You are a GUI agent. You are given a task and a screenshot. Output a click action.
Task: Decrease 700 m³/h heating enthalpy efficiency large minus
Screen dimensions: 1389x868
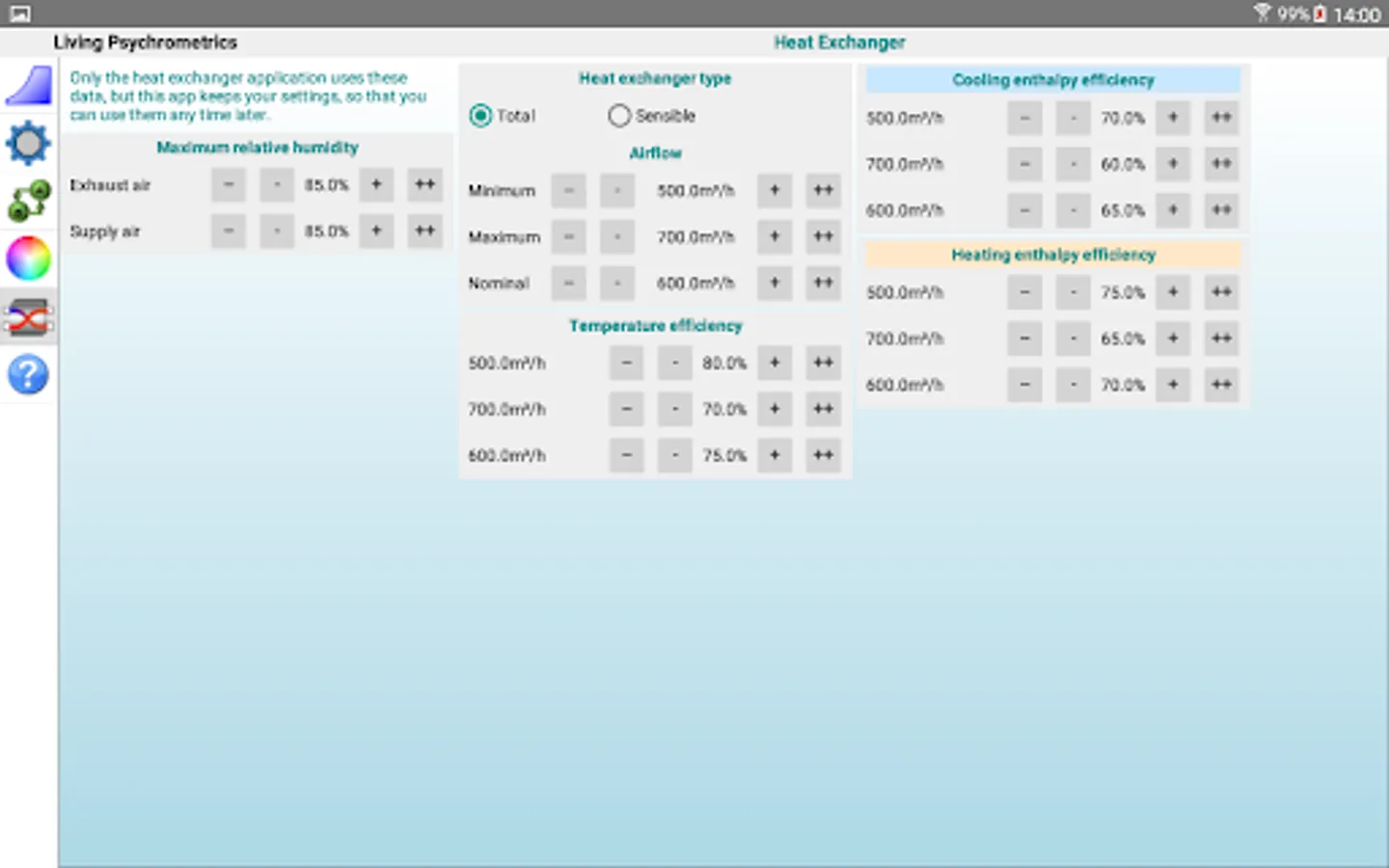tap(1025, 339)
